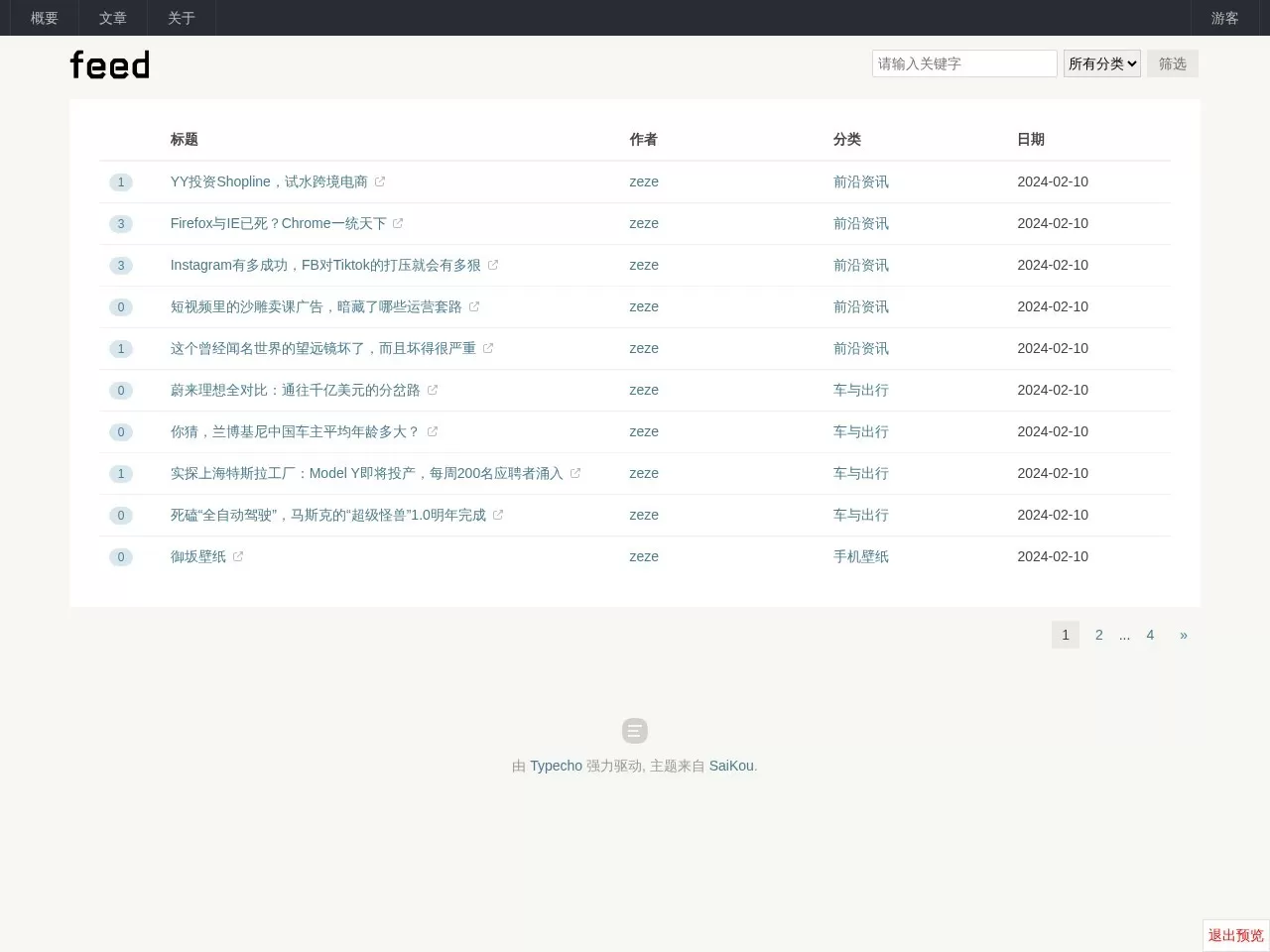This screenshot has height=952, width=1270.
Task: Open the 手机壁纸 category link
Action: pyautogui.click(x=860, y=556)
